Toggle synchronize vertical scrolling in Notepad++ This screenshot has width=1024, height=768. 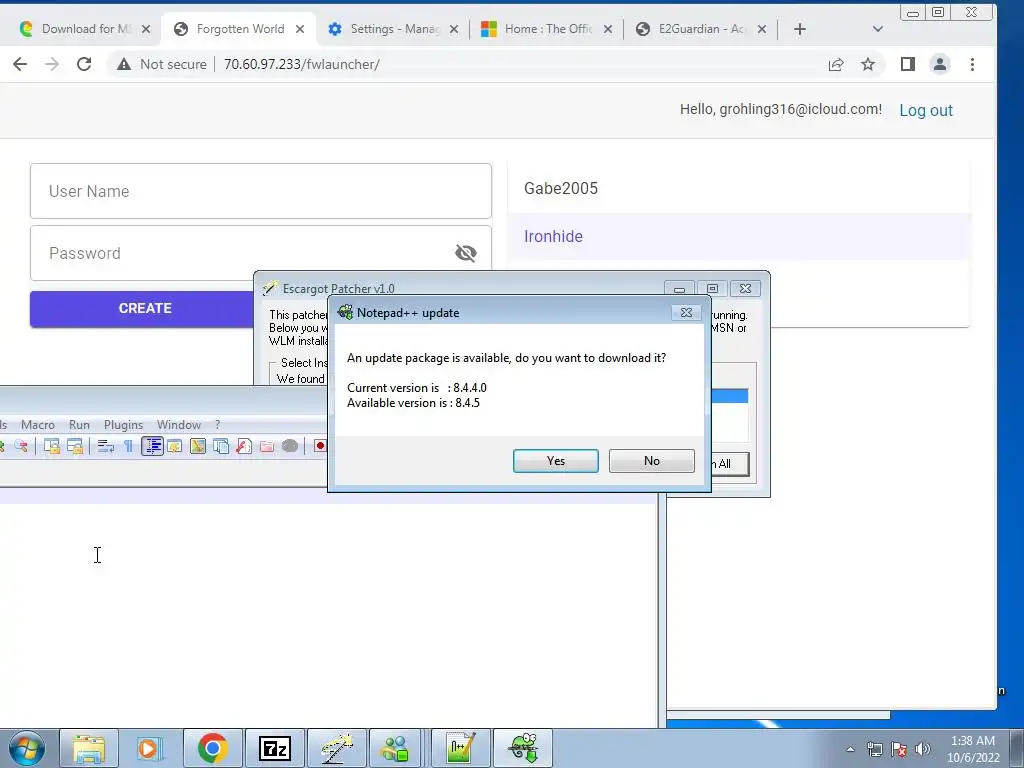pyautogui.click(x=52, y=446)
